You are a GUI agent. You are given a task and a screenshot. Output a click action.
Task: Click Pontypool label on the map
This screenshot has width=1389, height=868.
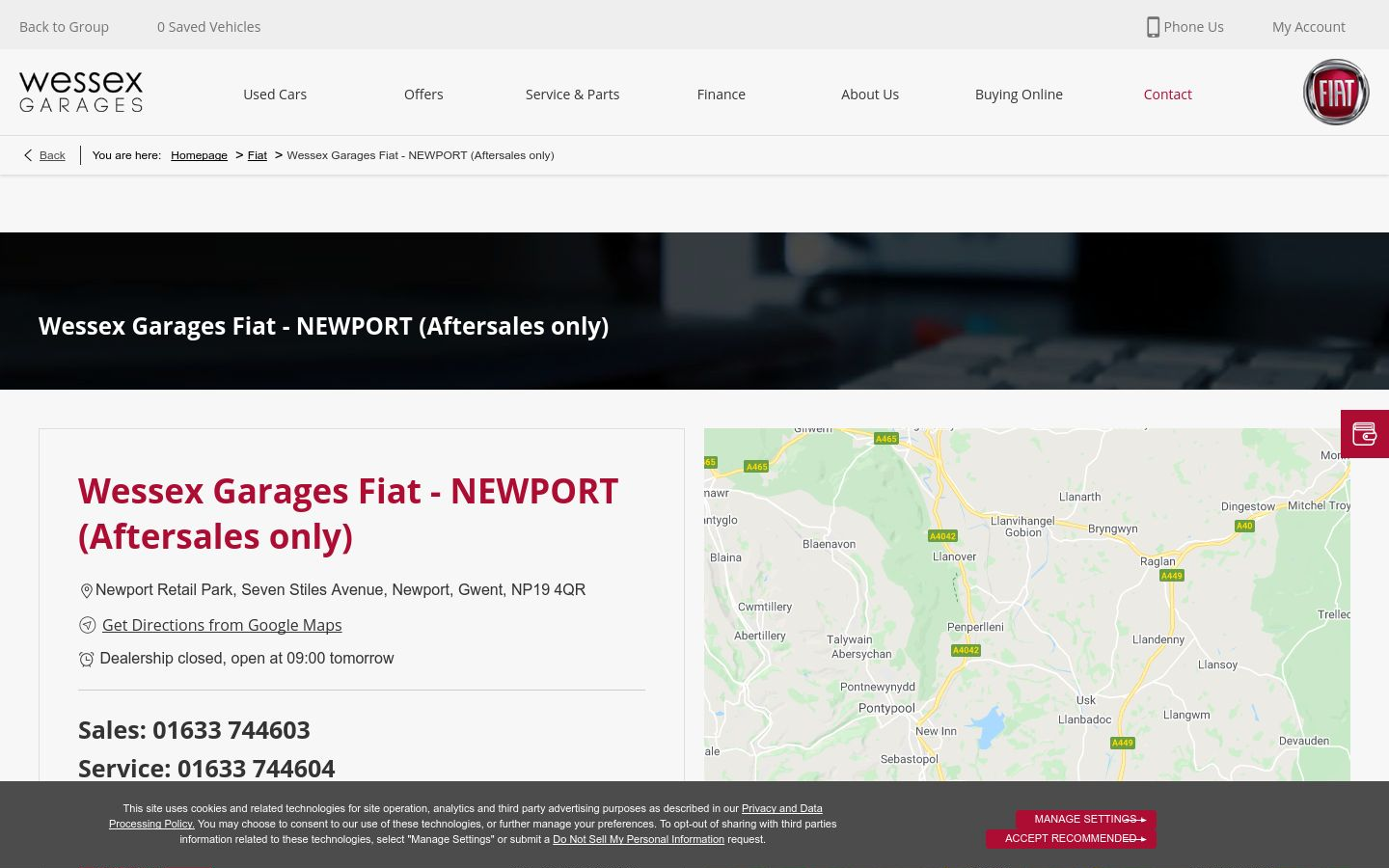click(886, 708)
